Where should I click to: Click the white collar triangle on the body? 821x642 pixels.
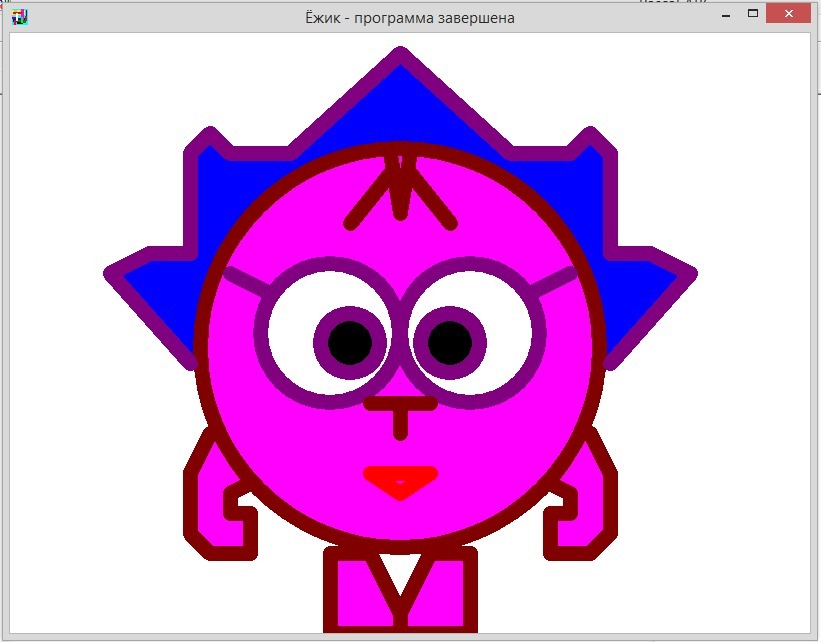(x=400, y=570)
